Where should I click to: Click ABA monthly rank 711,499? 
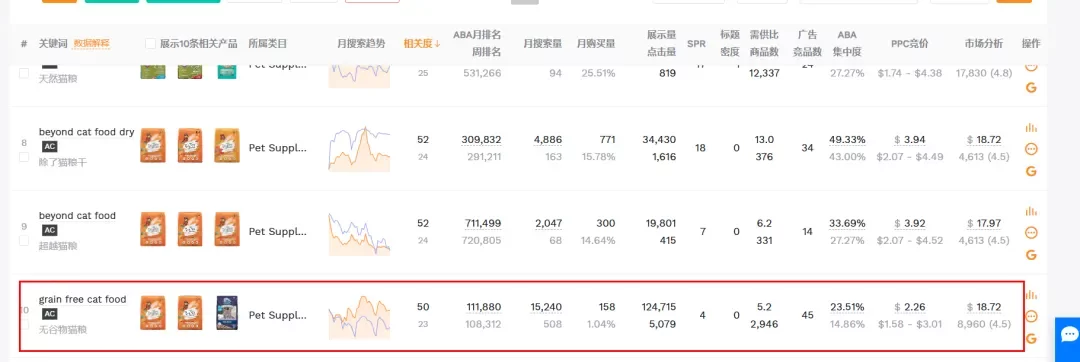pos(484,224)
